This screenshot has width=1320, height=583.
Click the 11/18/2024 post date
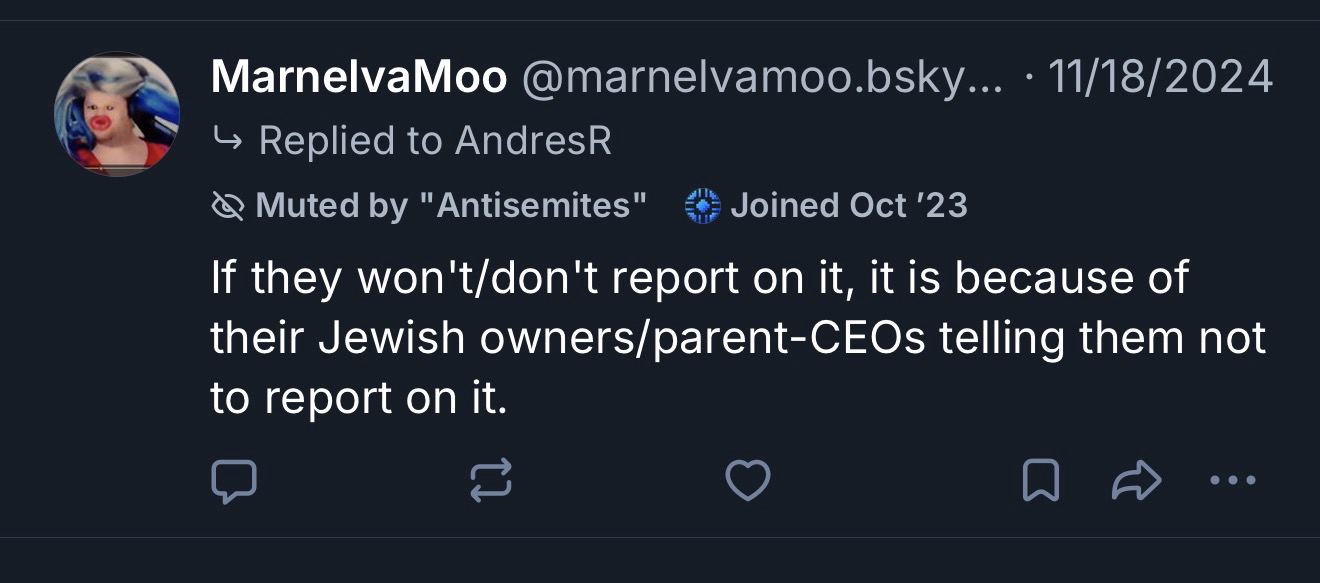[x=1159, y=77]
